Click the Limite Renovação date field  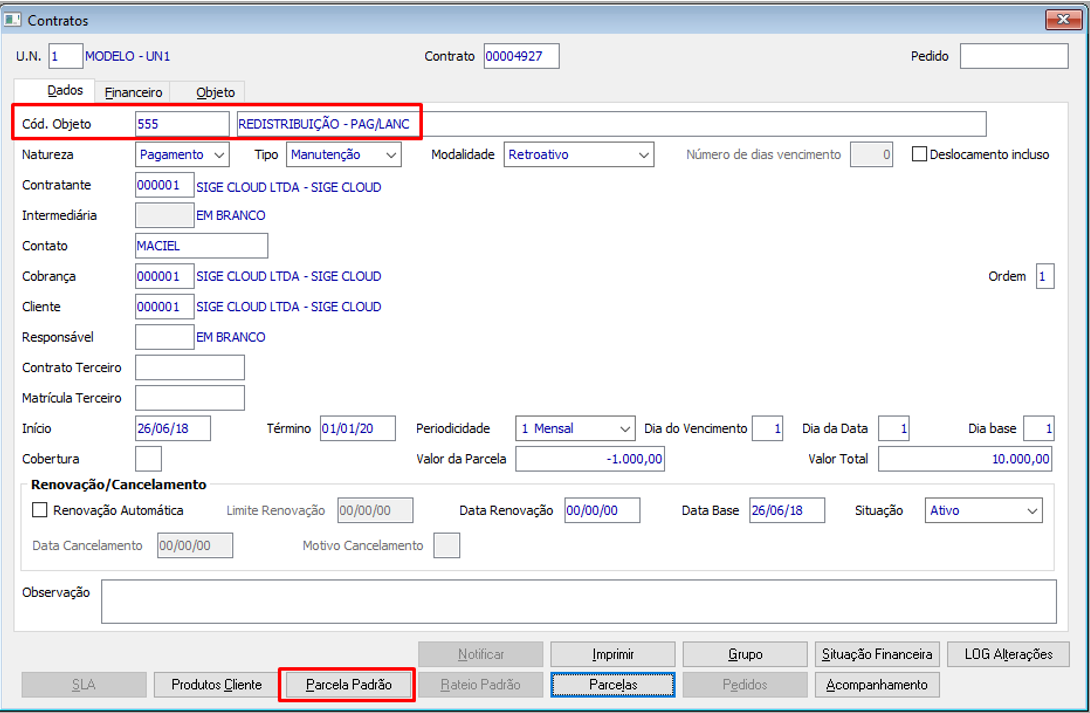pos(375,510)
